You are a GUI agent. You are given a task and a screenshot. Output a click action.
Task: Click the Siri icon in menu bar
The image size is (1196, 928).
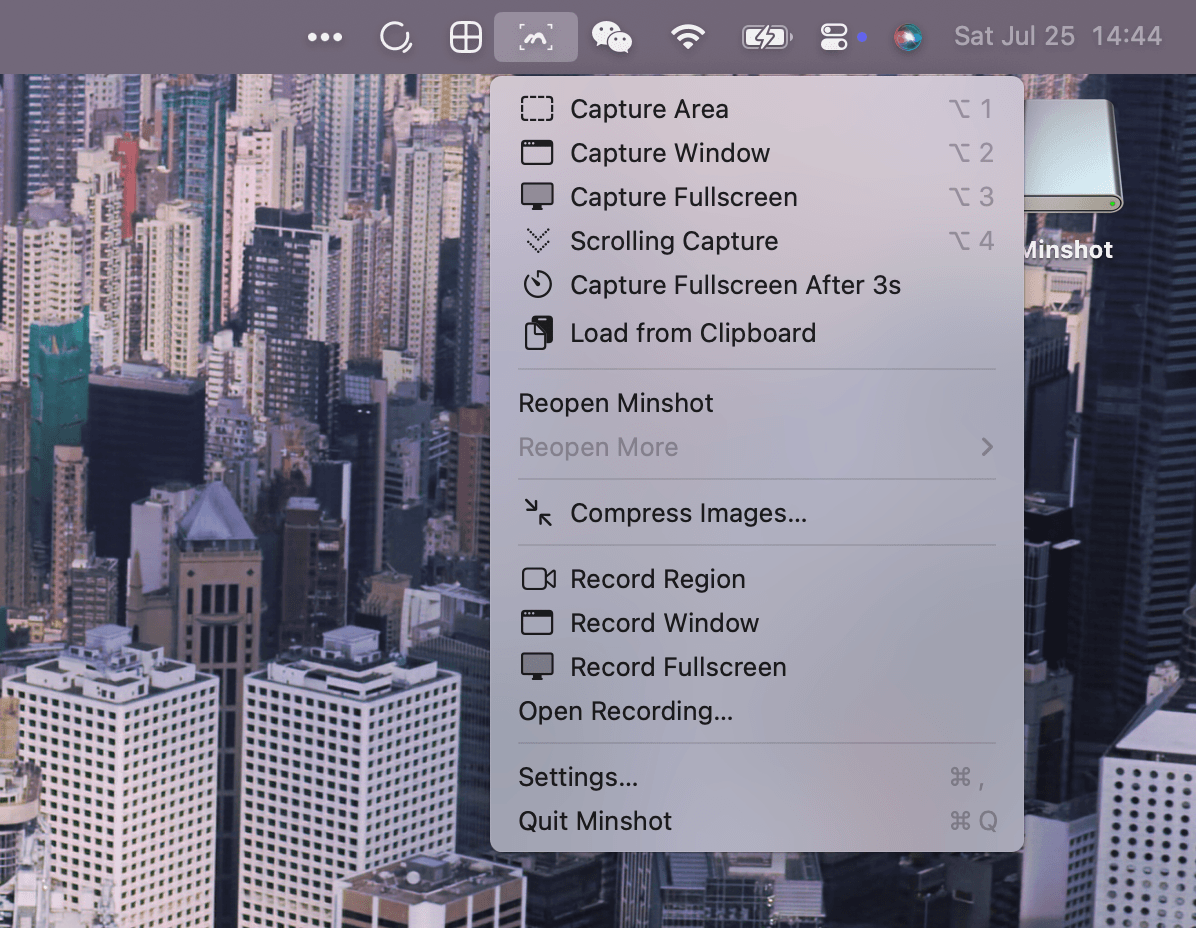[908, 37]
